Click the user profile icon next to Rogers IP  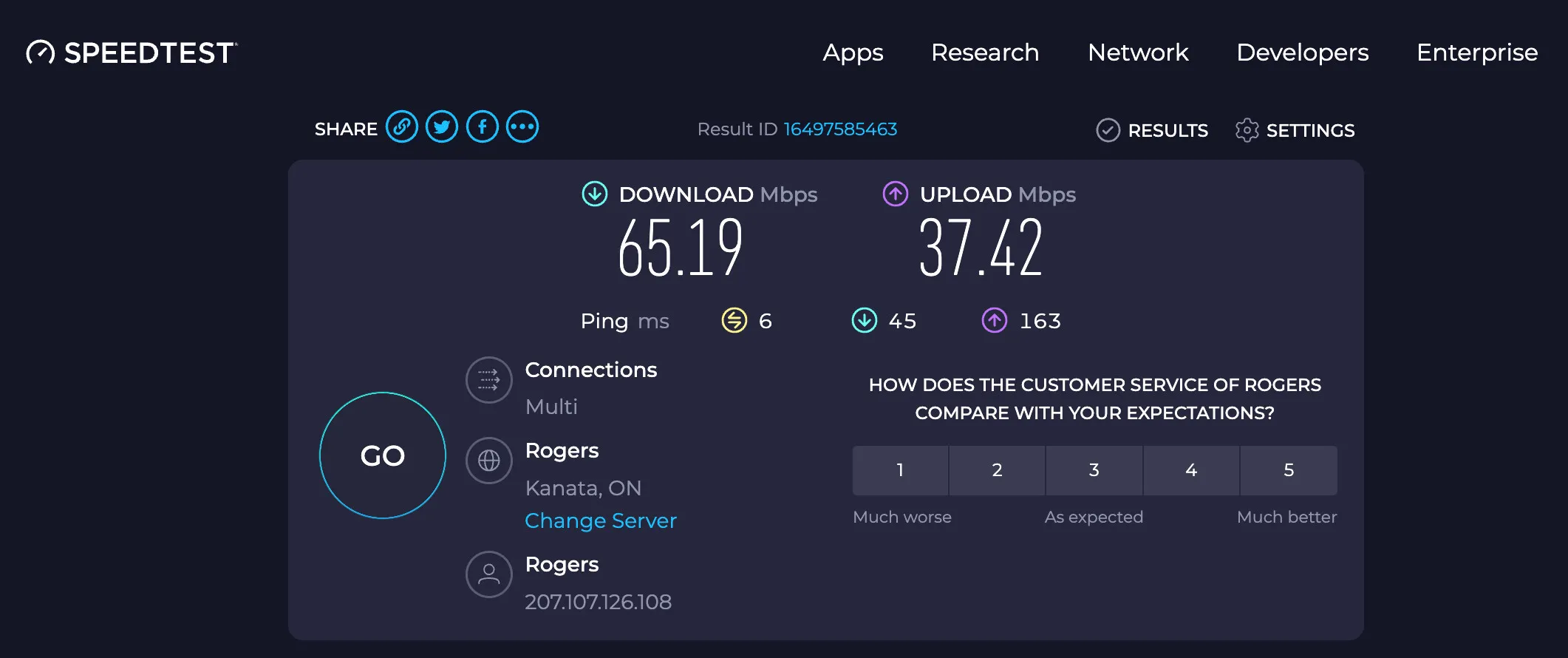pyautogui.click(x=489, y=574)
